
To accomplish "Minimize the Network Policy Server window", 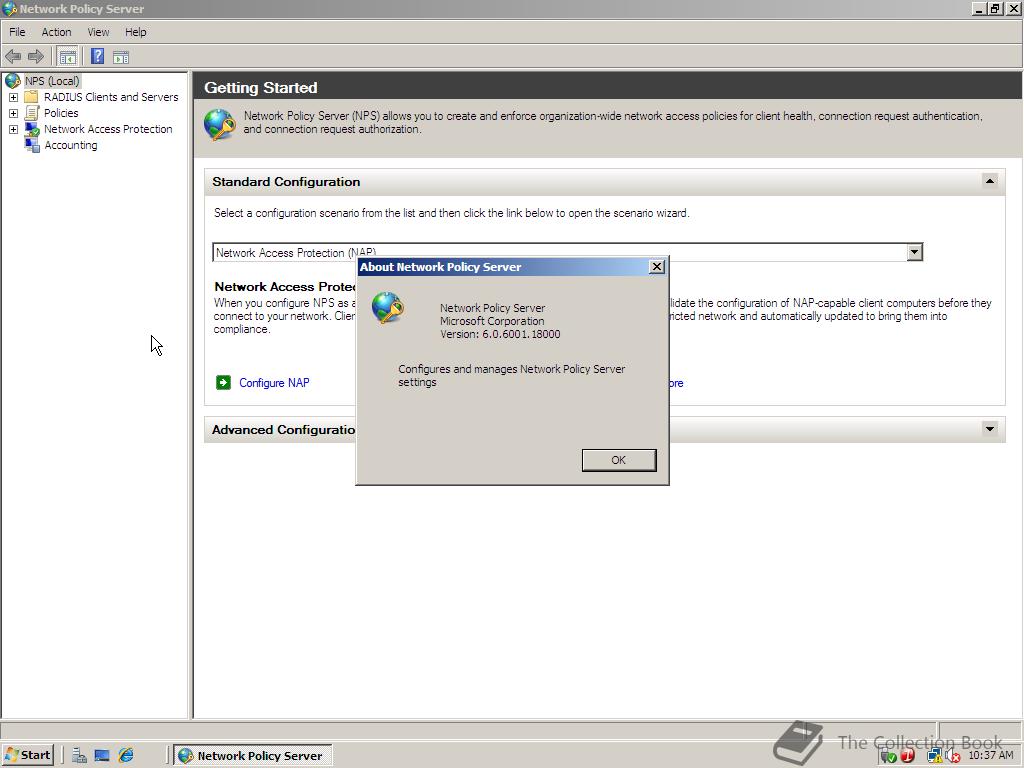I will (x=980, y=8).
